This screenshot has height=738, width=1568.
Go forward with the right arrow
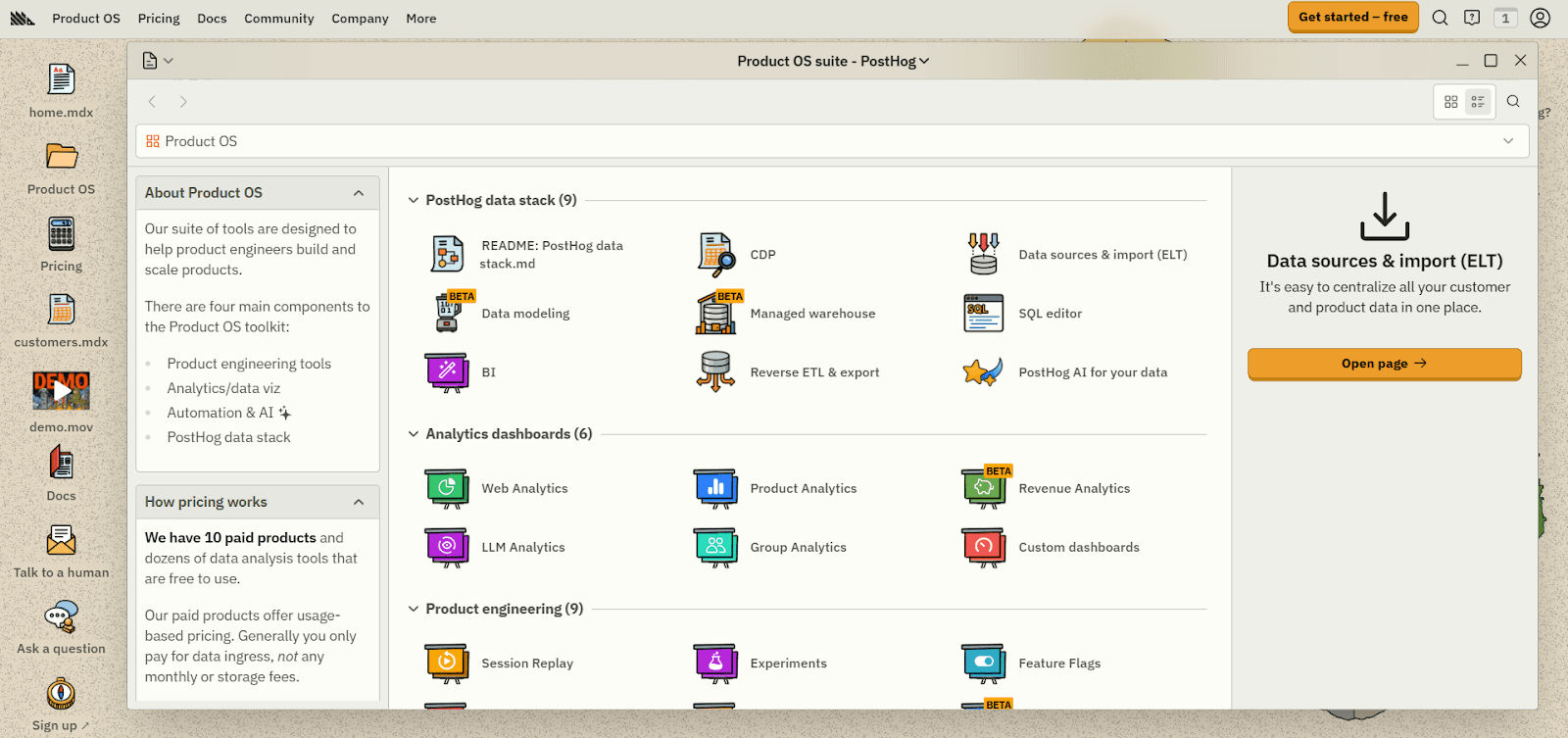(x=183, y=102)
